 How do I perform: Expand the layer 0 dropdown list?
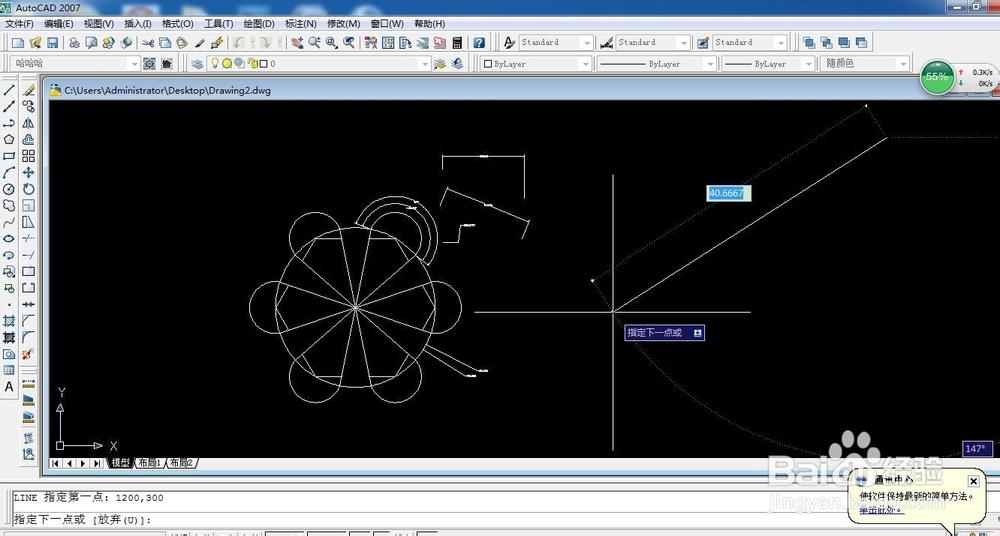pos(424,64)
